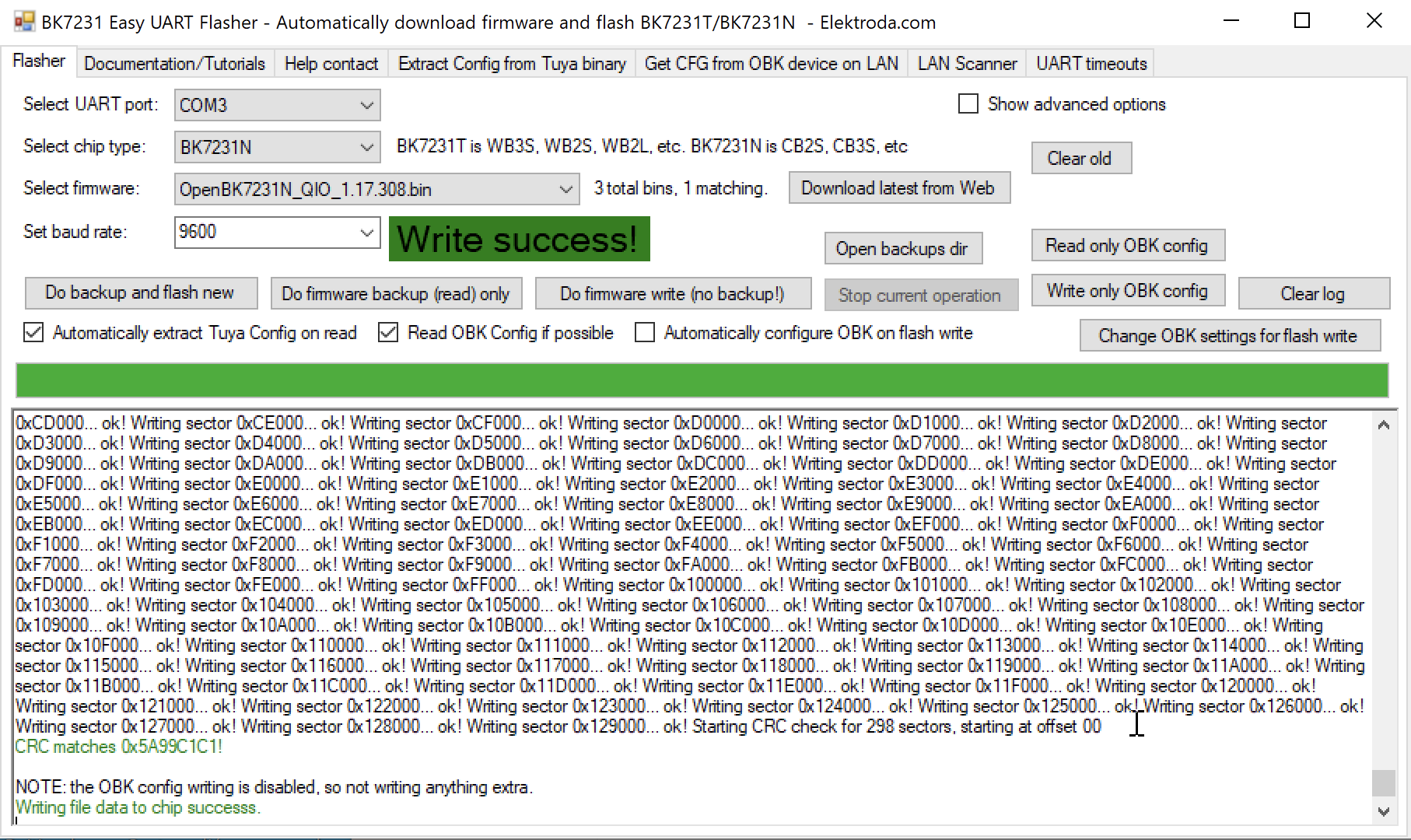1411x840 pixels.
Task: Click the 'Set baud rate:' label
Action: (75, 232)
